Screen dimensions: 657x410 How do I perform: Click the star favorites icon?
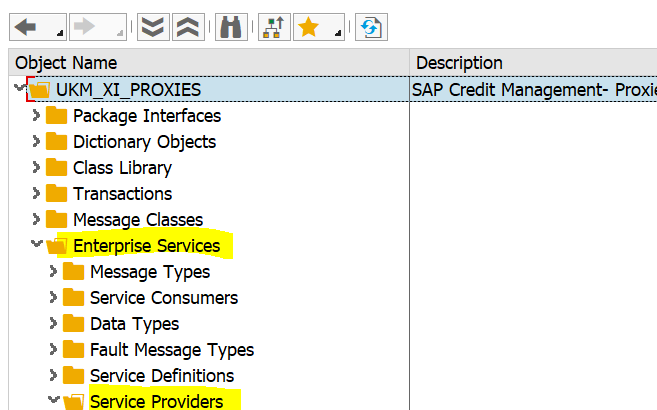tap(309, 28)
